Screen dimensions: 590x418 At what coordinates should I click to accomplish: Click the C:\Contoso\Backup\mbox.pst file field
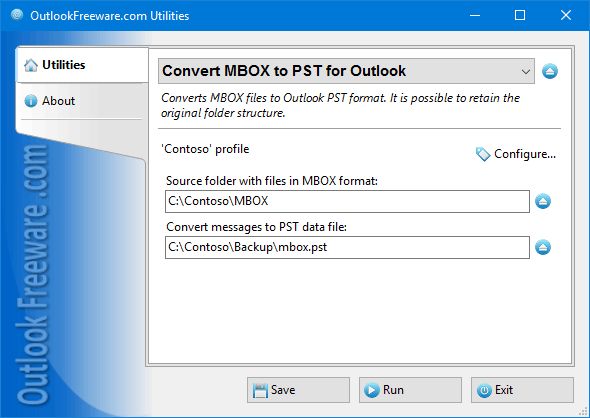[347, 247]
